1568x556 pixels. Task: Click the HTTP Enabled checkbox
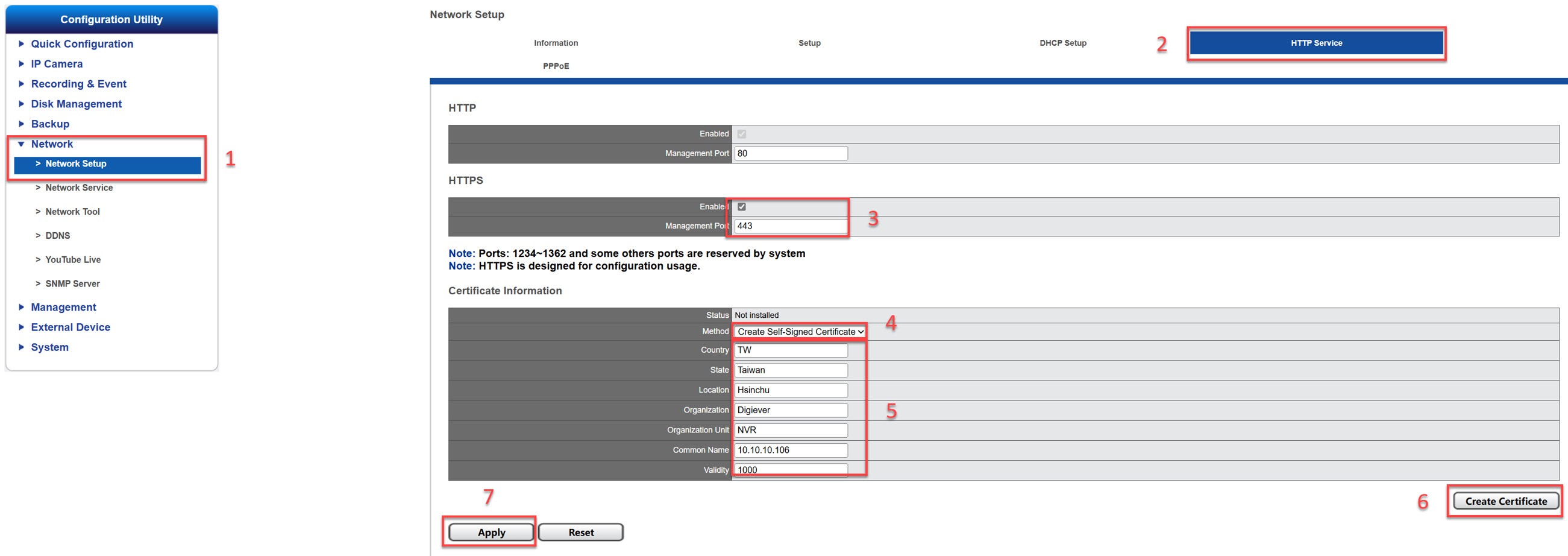tap(741, 134)
